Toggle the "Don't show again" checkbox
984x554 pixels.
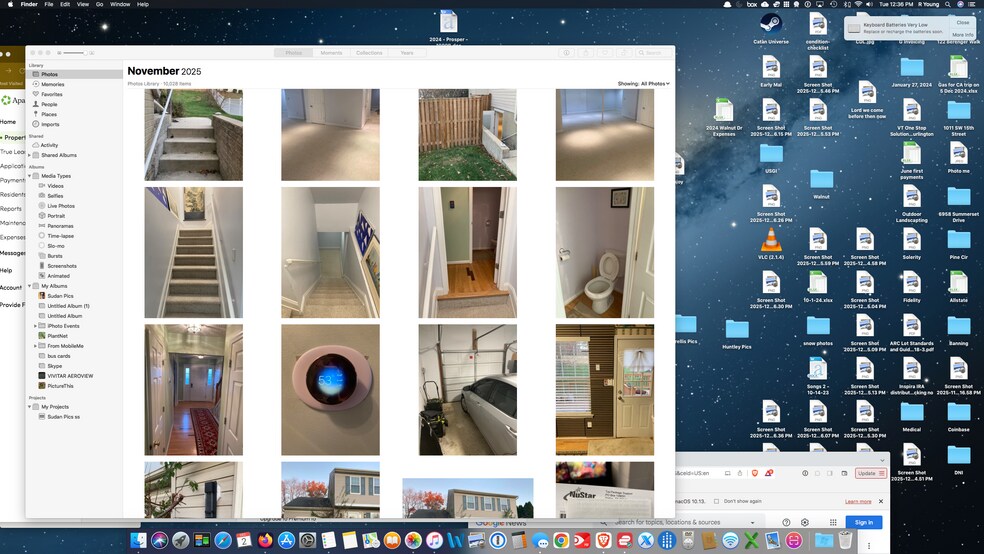click(715, 501)
